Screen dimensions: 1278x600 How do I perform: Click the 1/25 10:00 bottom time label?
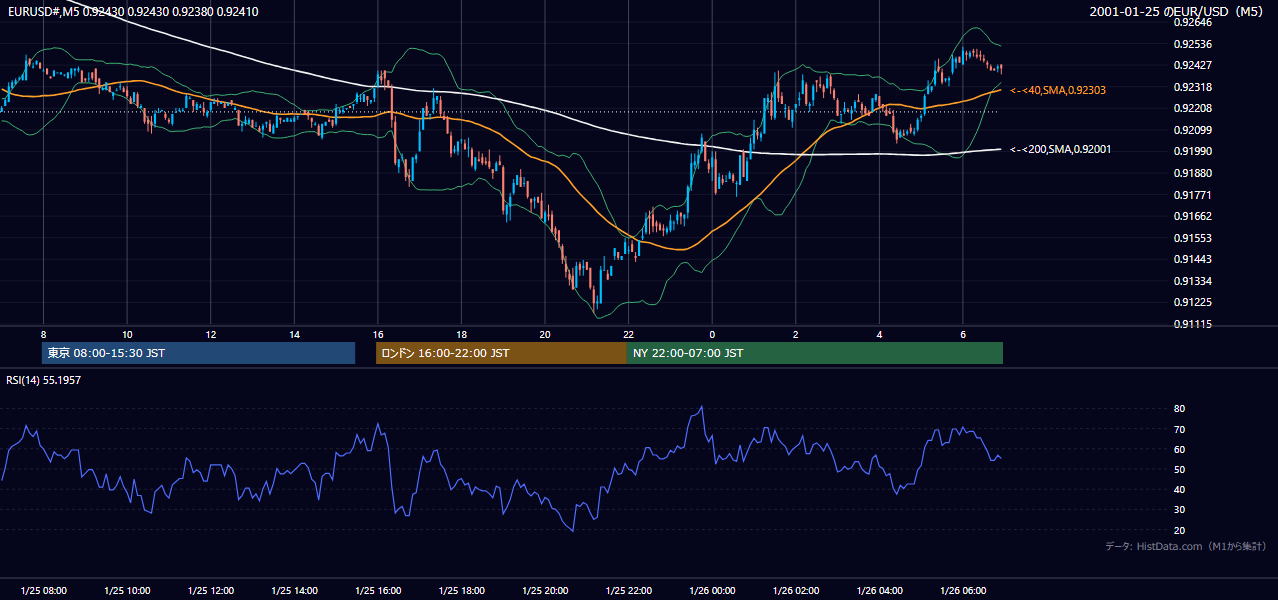[127, 590]
